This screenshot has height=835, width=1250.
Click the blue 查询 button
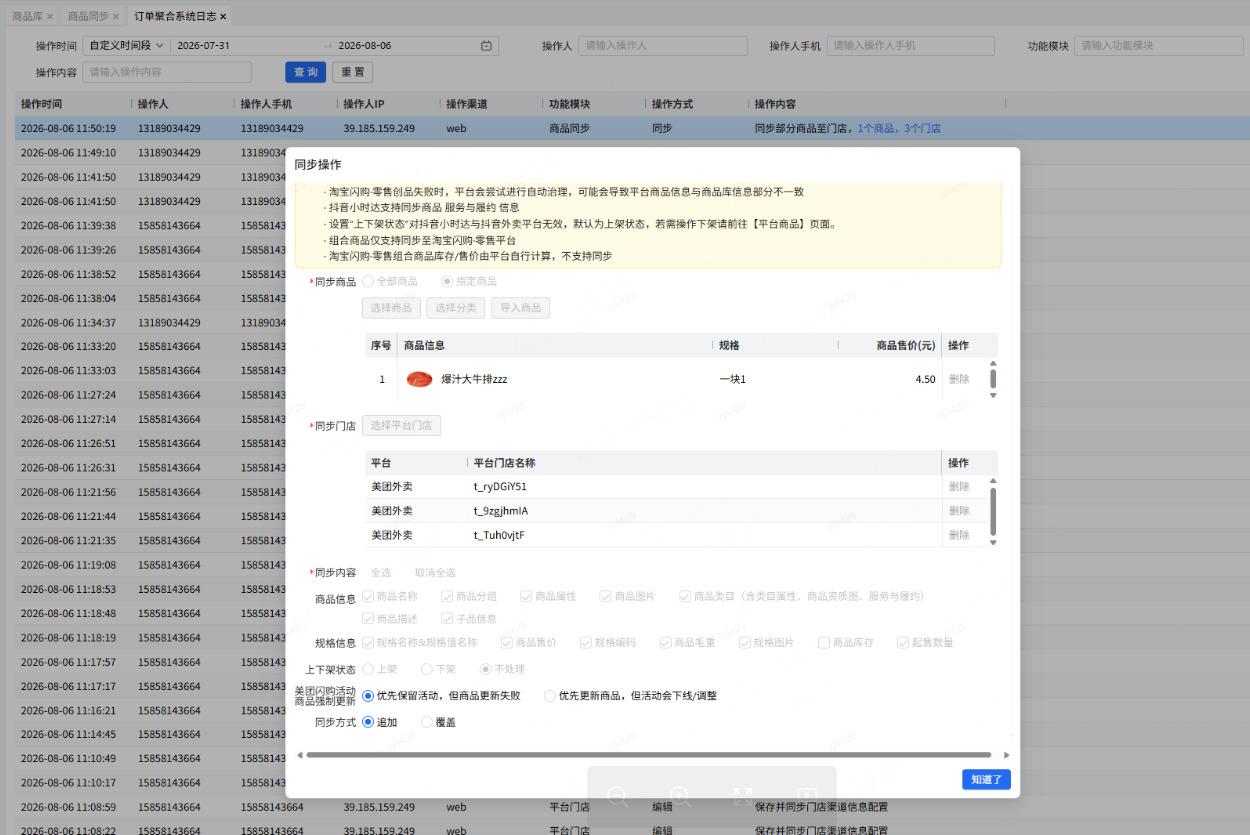coord(306,72)
